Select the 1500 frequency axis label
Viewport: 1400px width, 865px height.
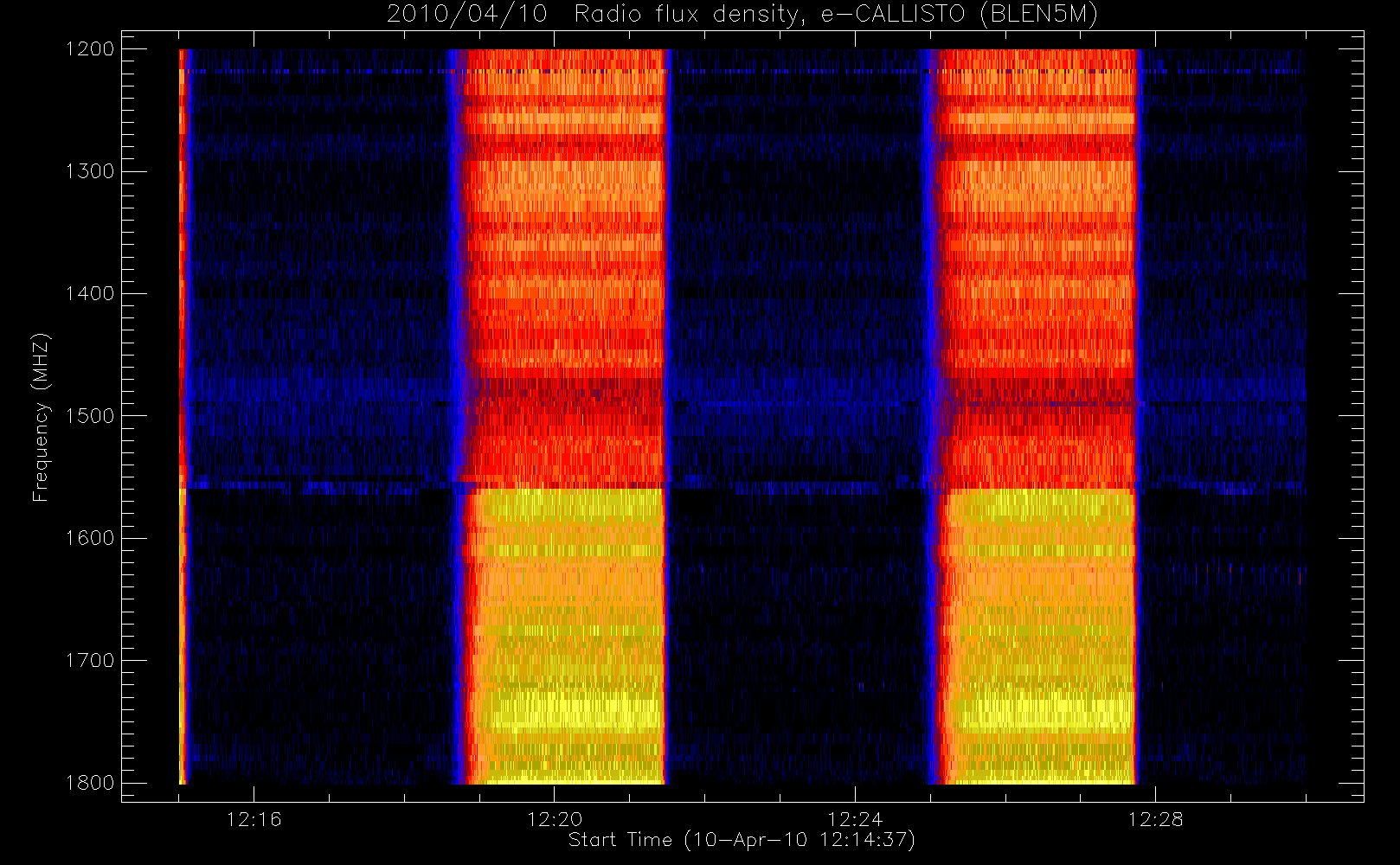[x=90, y=416]
